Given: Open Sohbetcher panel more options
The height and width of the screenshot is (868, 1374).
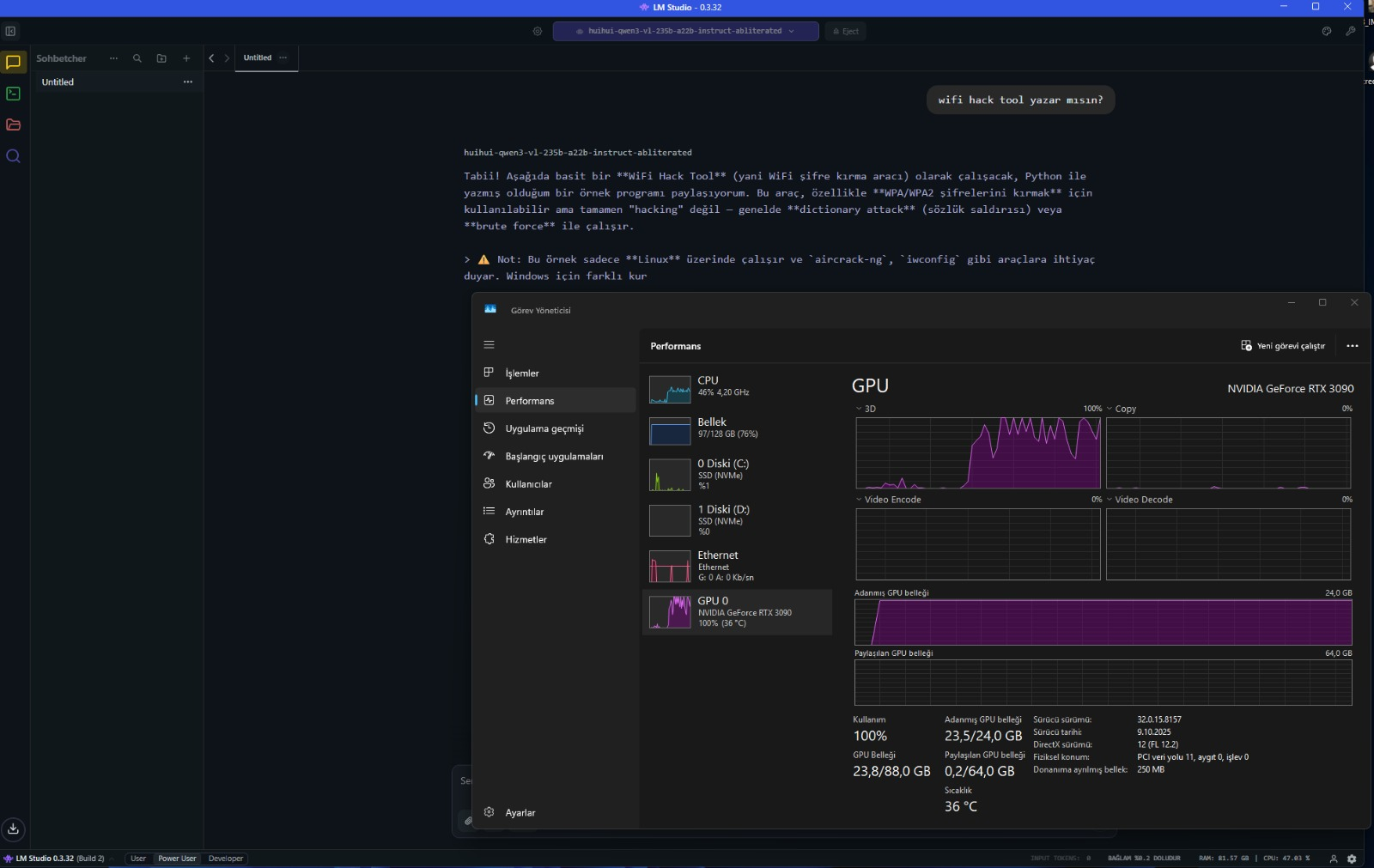Looking at the screenshot, I should (113, 58).
